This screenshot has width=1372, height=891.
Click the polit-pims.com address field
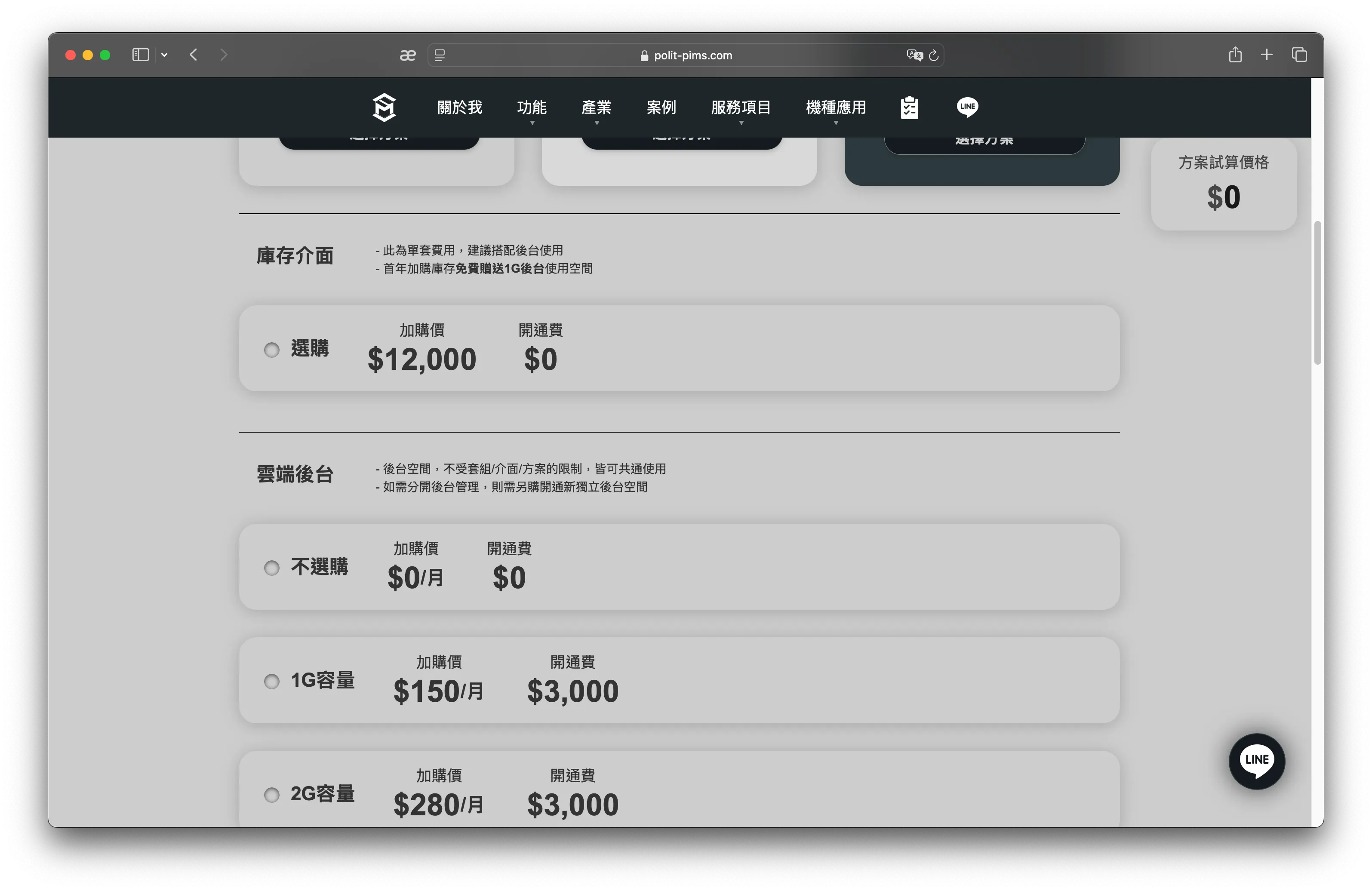(x=686, y=55)
